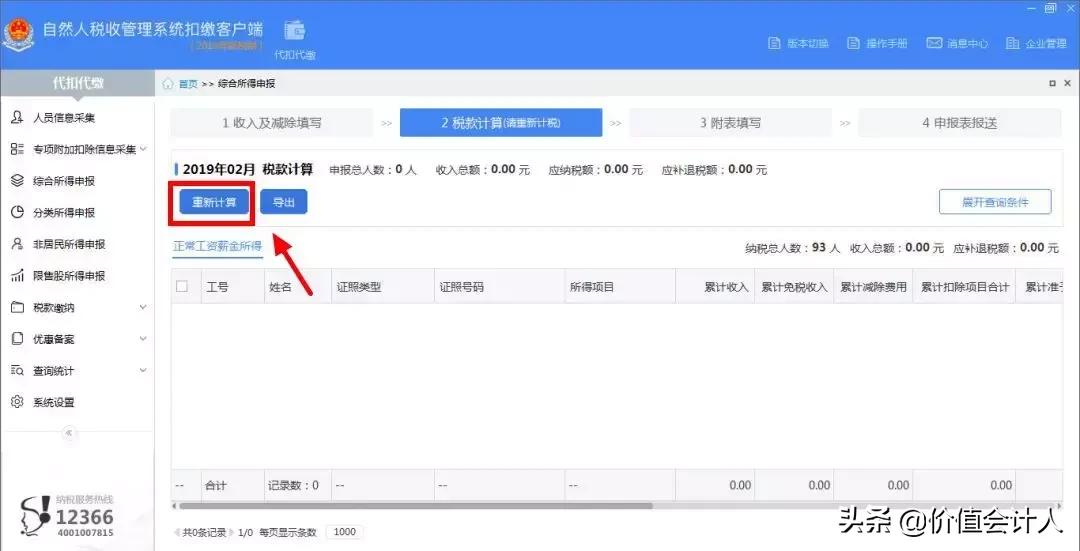The width and height of the screenshot is (1080, 551).
Task: Click the 代扣代缴 sidebar header tab
Action: [78, 83]
